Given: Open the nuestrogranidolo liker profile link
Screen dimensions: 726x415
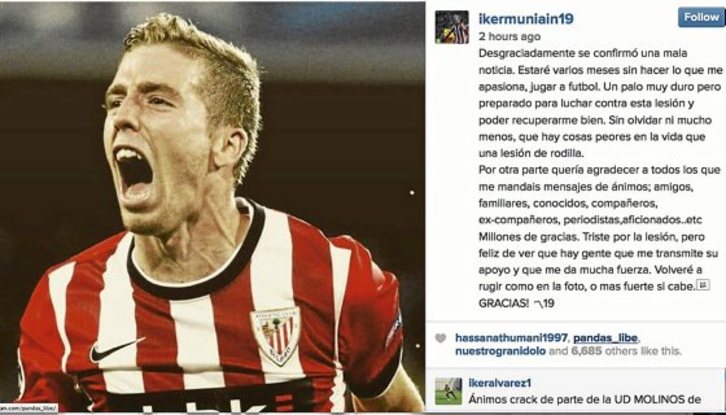Looking at the screenshot, I should (x=501, y=351).
